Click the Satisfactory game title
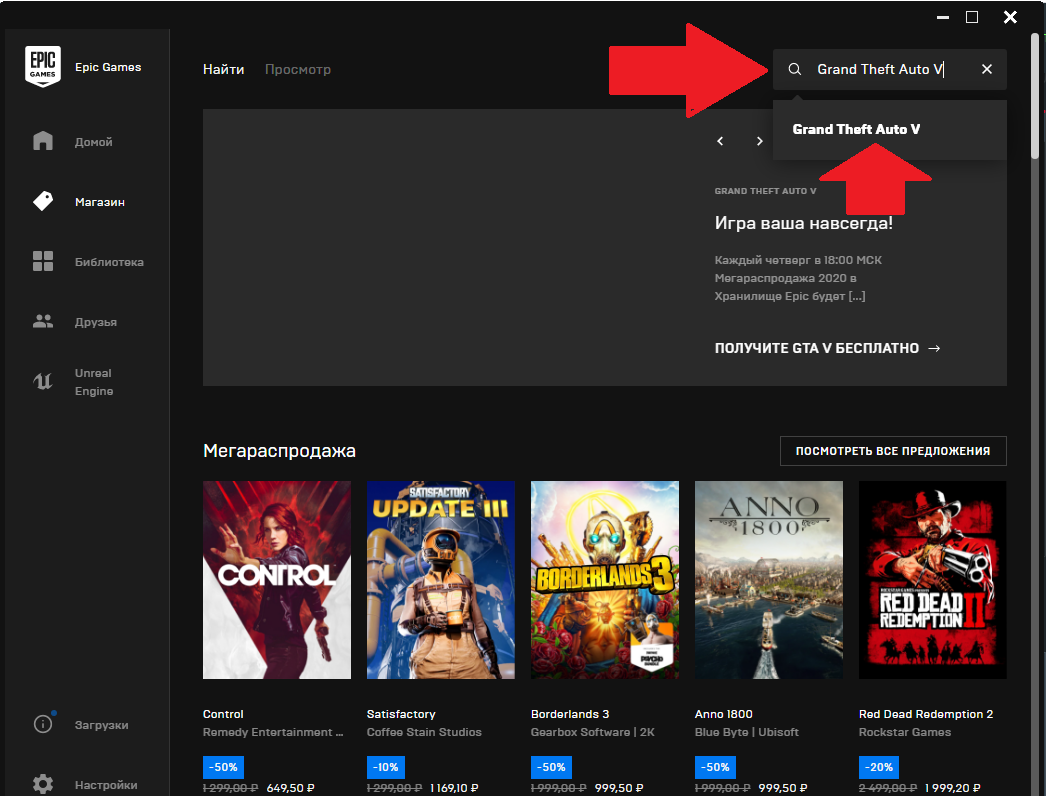The width and height of the screenshot is (1046, 796). pos(401,714)
